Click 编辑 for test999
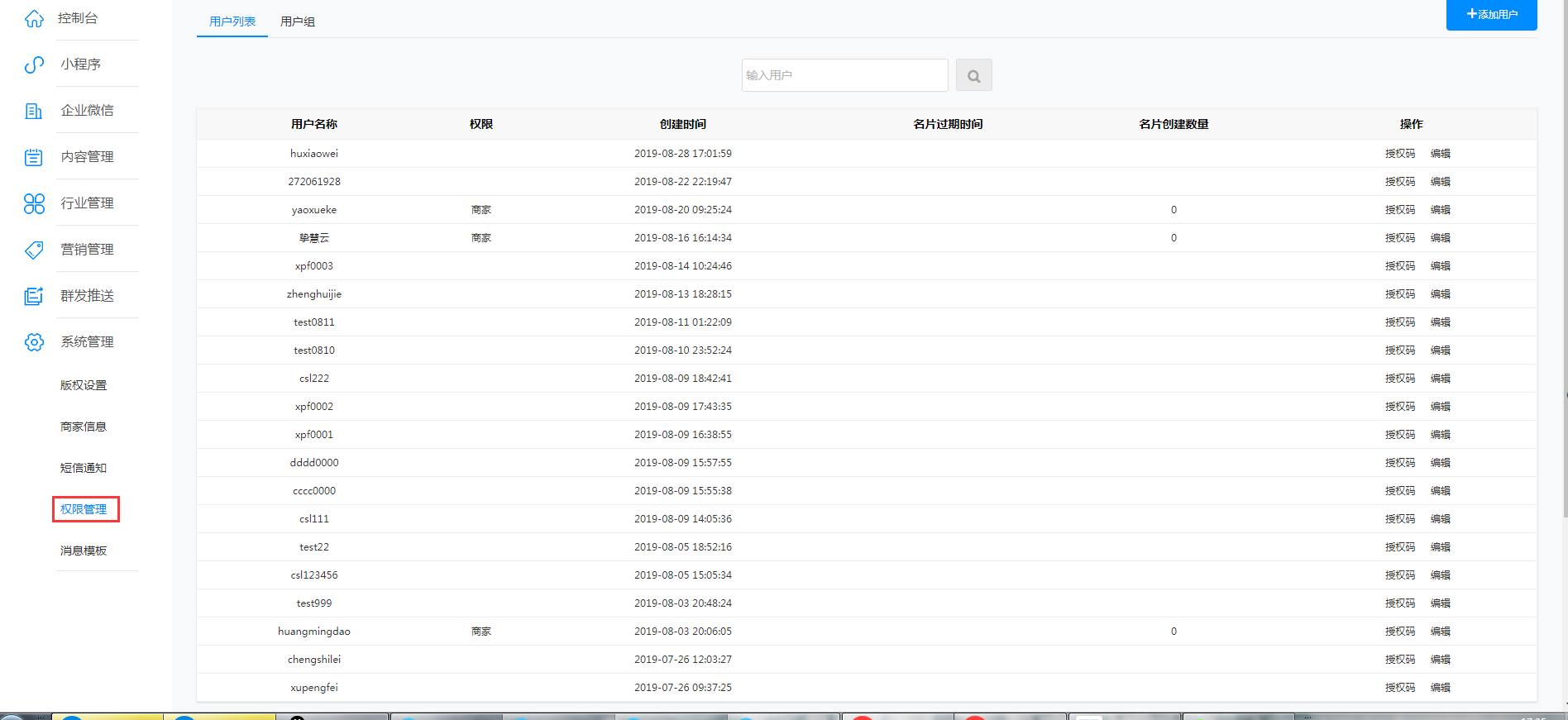1568x720 pixels. click(1441, 603)
